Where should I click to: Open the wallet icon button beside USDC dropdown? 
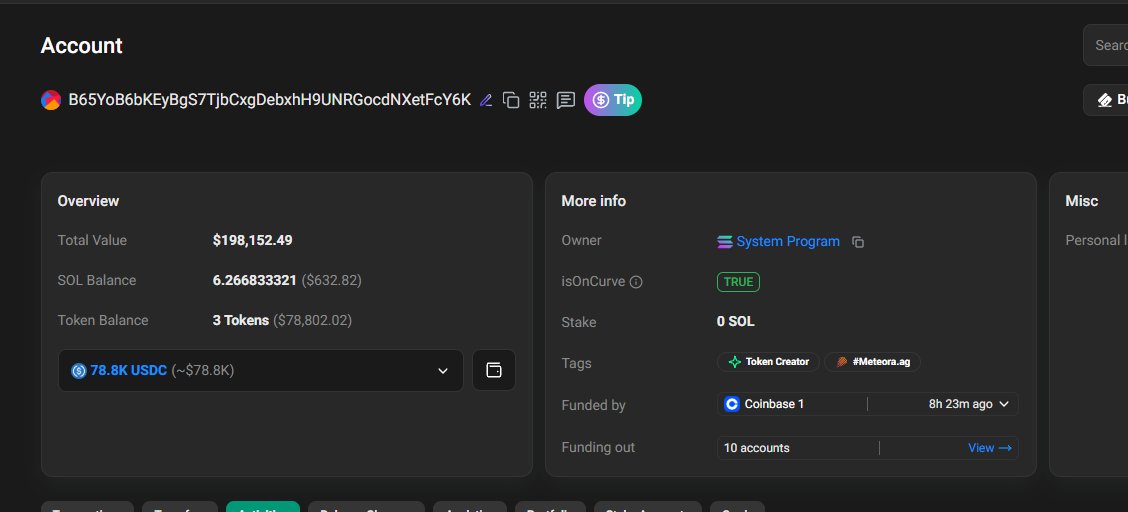494,370
